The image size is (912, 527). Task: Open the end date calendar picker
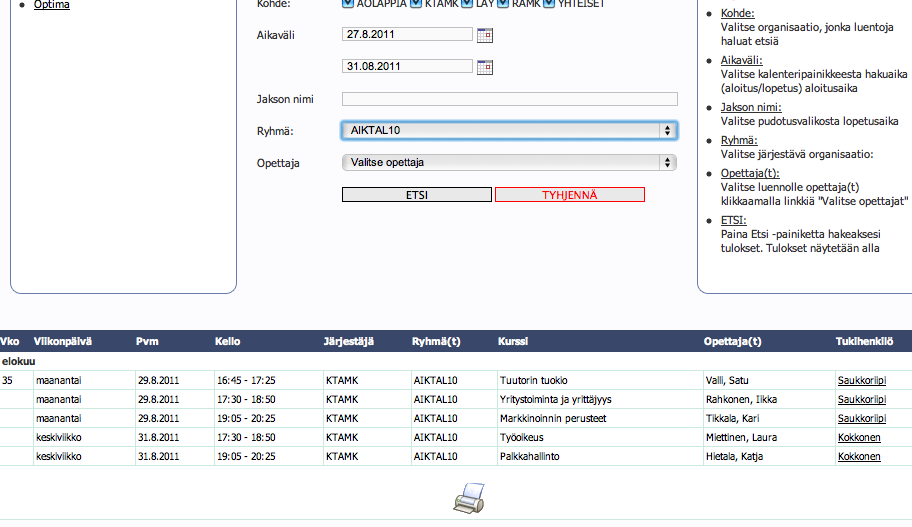tap(485, 68)
